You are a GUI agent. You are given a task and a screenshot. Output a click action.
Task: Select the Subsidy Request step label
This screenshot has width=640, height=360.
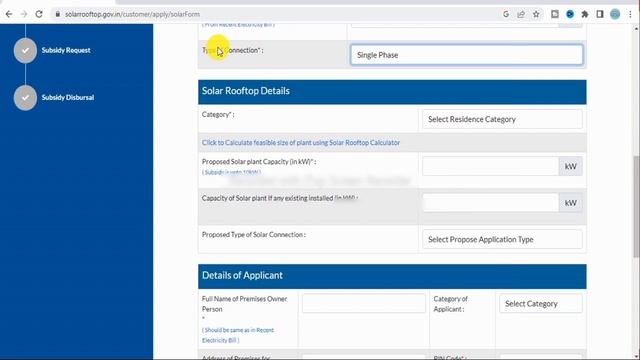pos(66,50)
